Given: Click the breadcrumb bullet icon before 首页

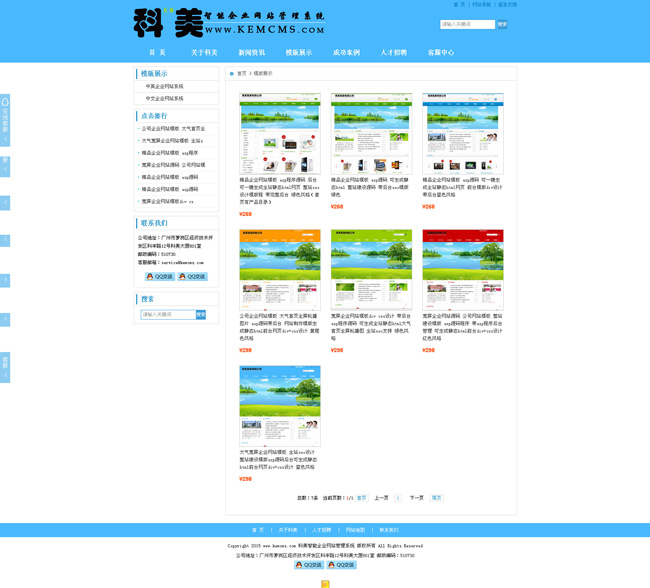Looking at the screenshot, I should click(x=232, y=74).
